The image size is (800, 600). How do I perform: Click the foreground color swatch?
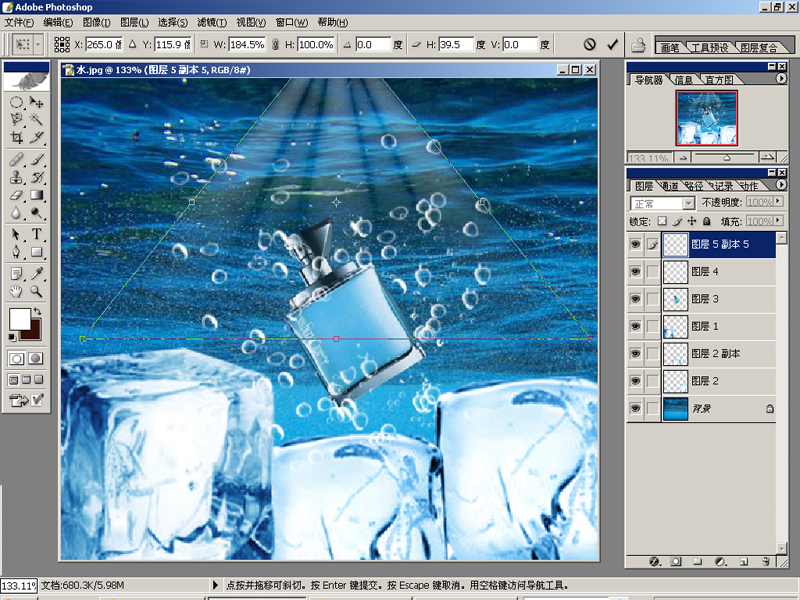19,319
